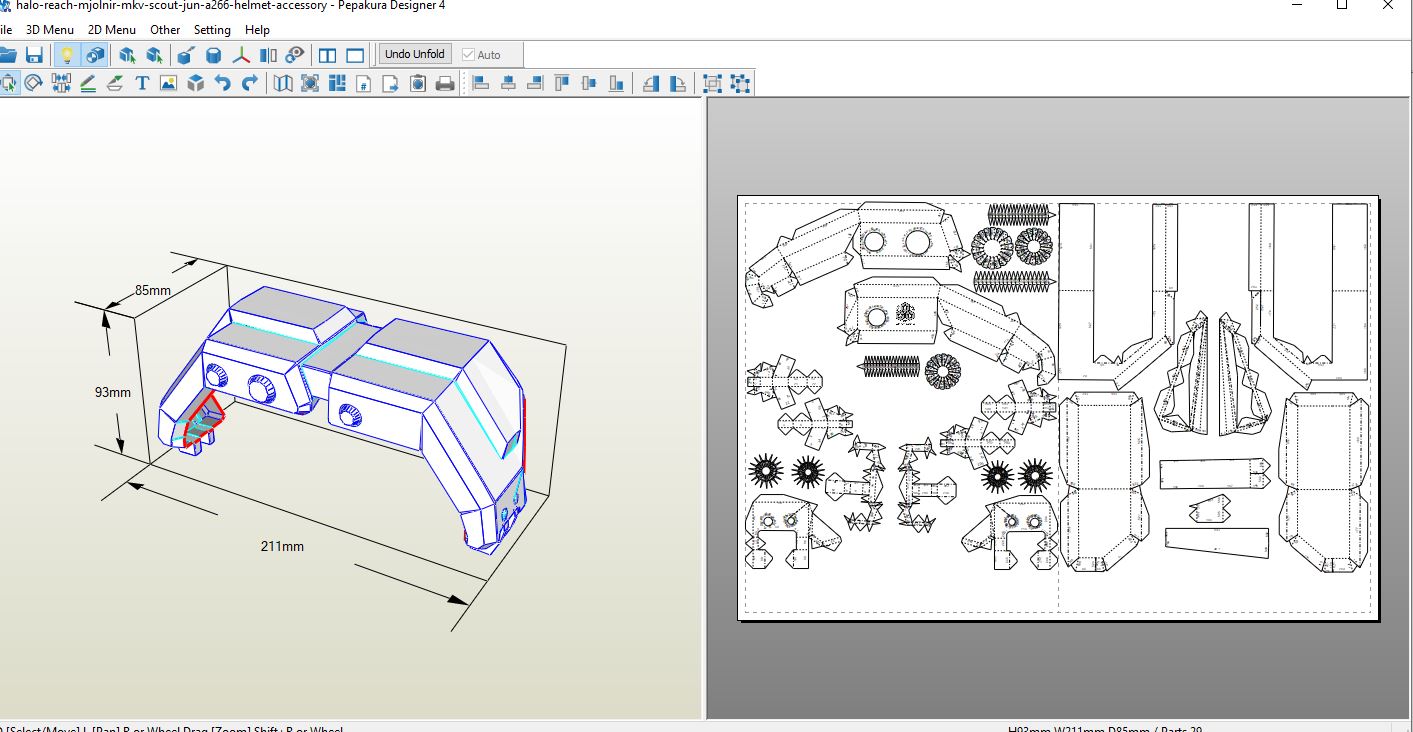Align selected parts to the bottom

click(616, 83)
